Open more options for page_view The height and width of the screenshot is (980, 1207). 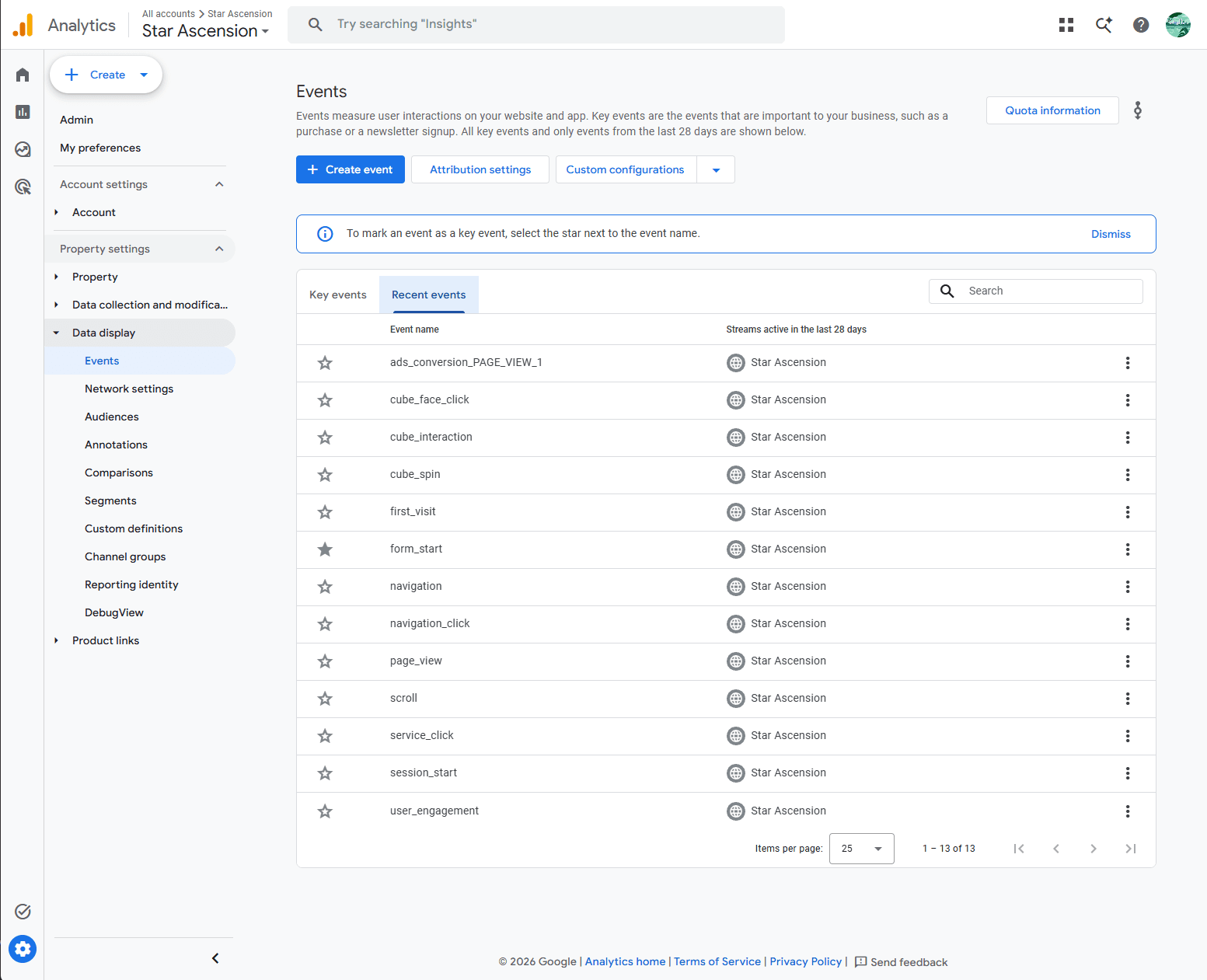pos(1128,661)
